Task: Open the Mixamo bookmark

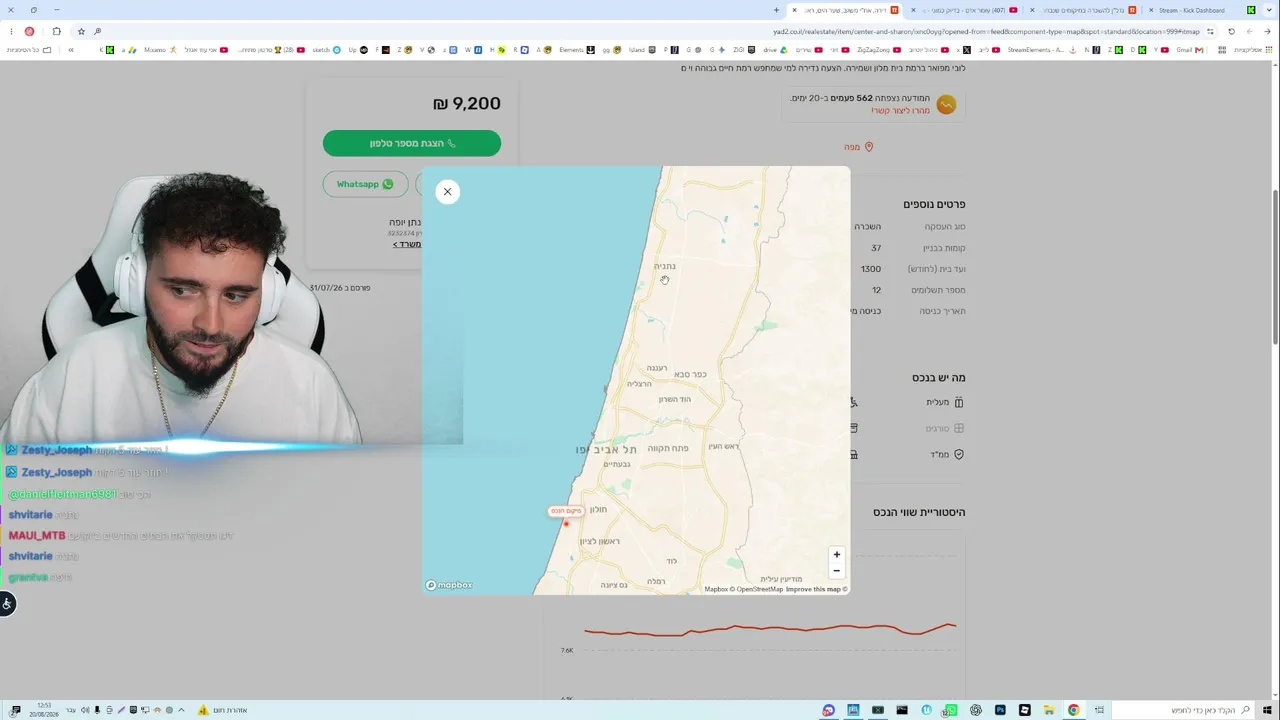Action: (160, 49)
